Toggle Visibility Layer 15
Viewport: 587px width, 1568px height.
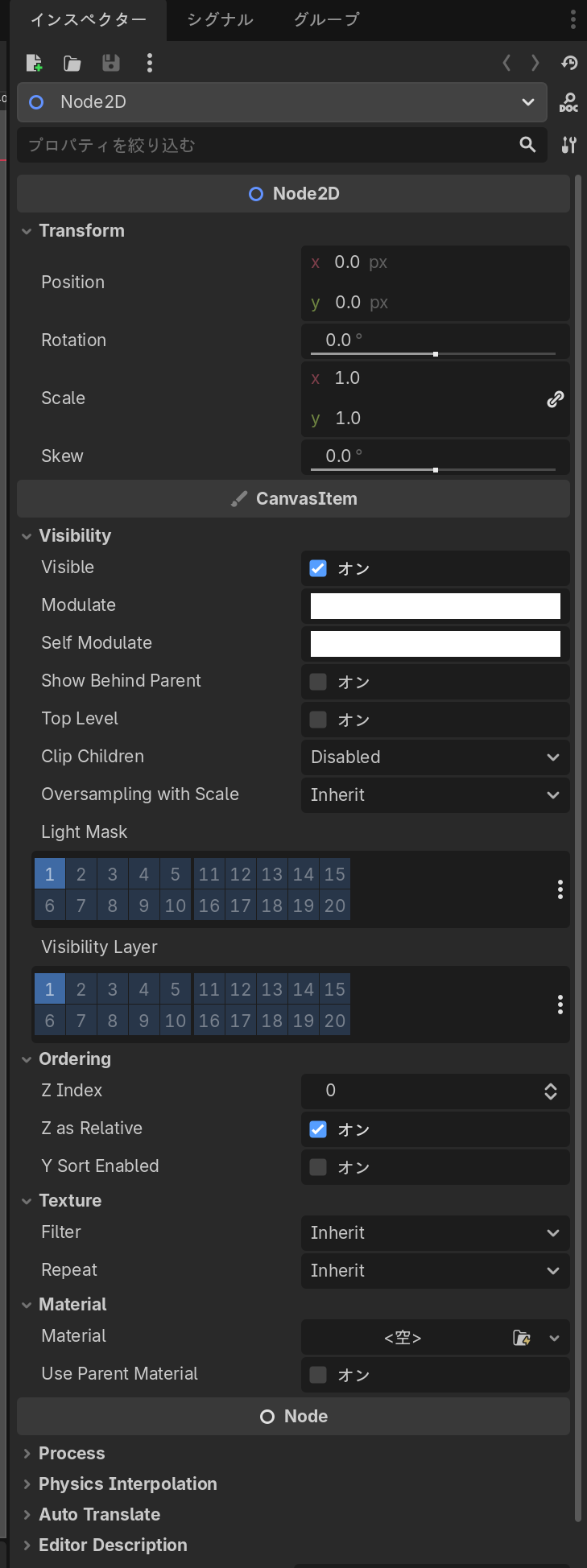coord(335,989)
